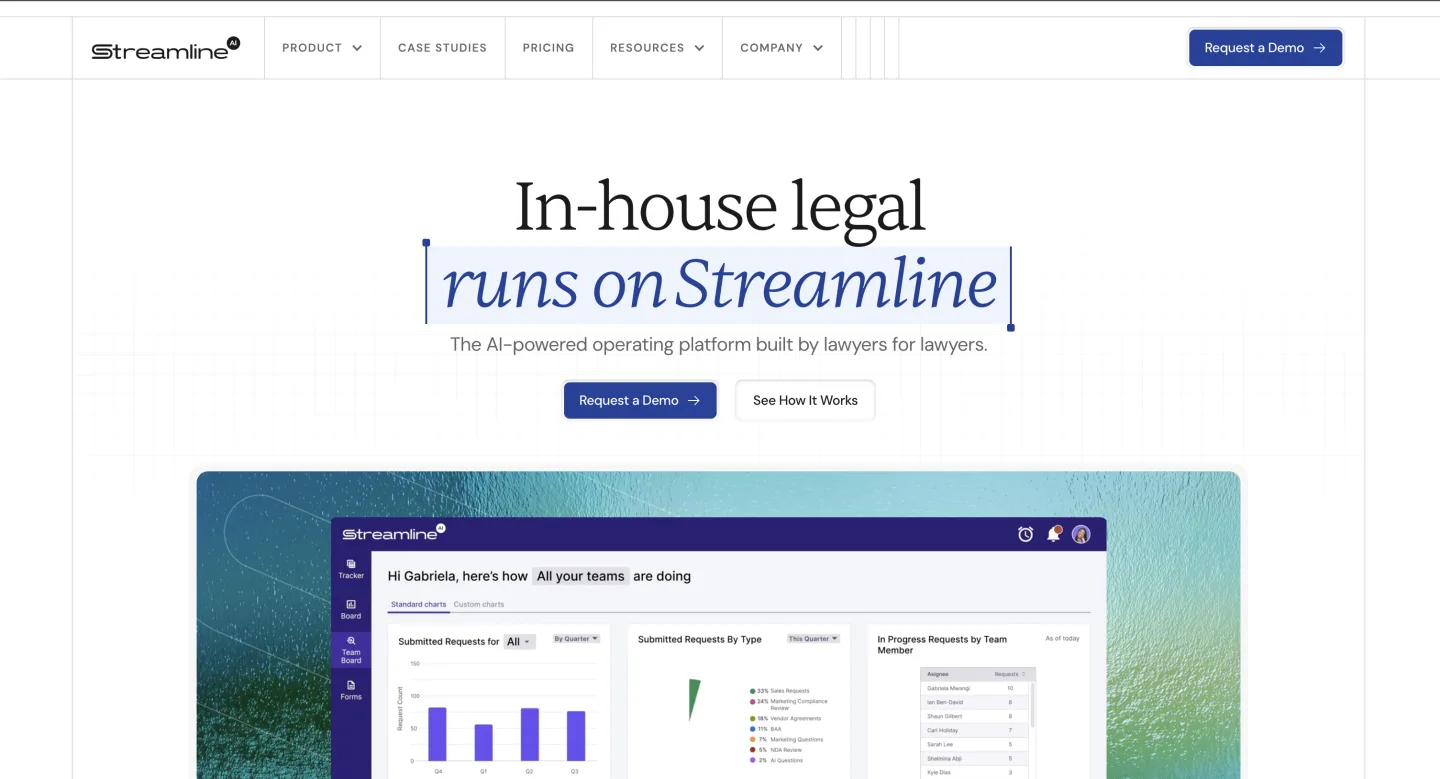The height and width of the screenshot is (779, 1440).
Task: Switch to the Standard charts tab
Action: (418, 604)
